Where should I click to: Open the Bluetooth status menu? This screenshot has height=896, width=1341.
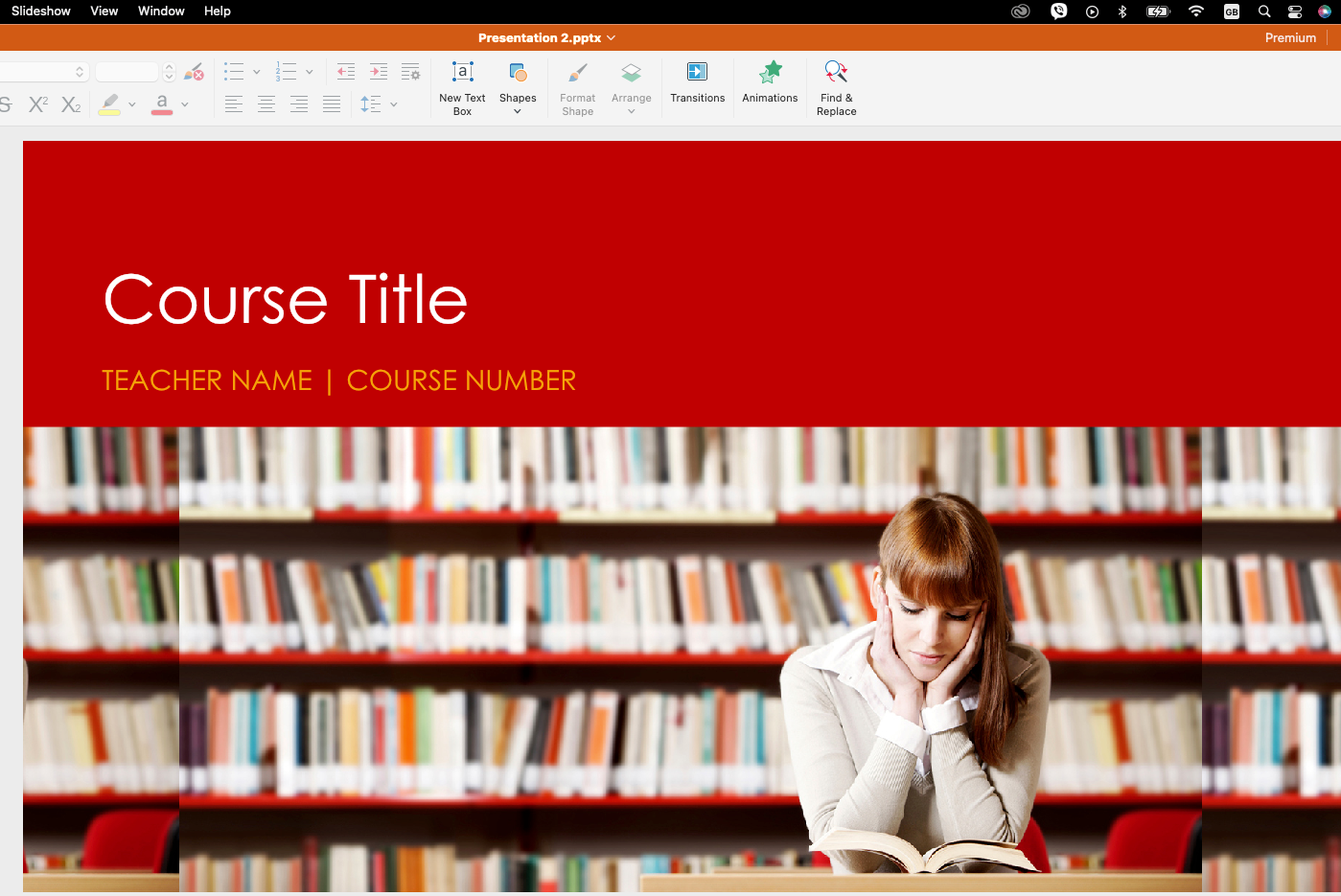tap(1122, 11)
